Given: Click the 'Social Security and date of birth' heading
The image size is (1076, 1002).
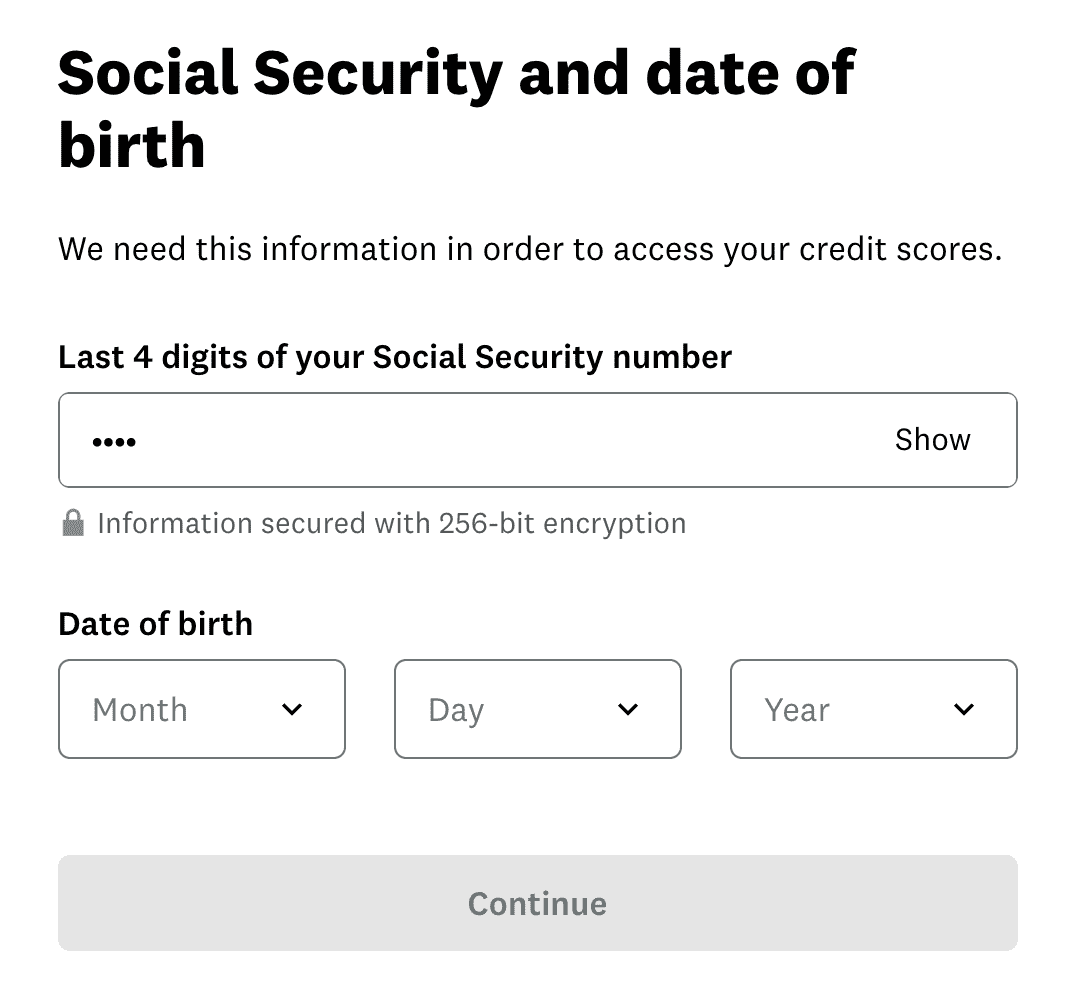Looking at the screenshot, I should click(456, 108).
